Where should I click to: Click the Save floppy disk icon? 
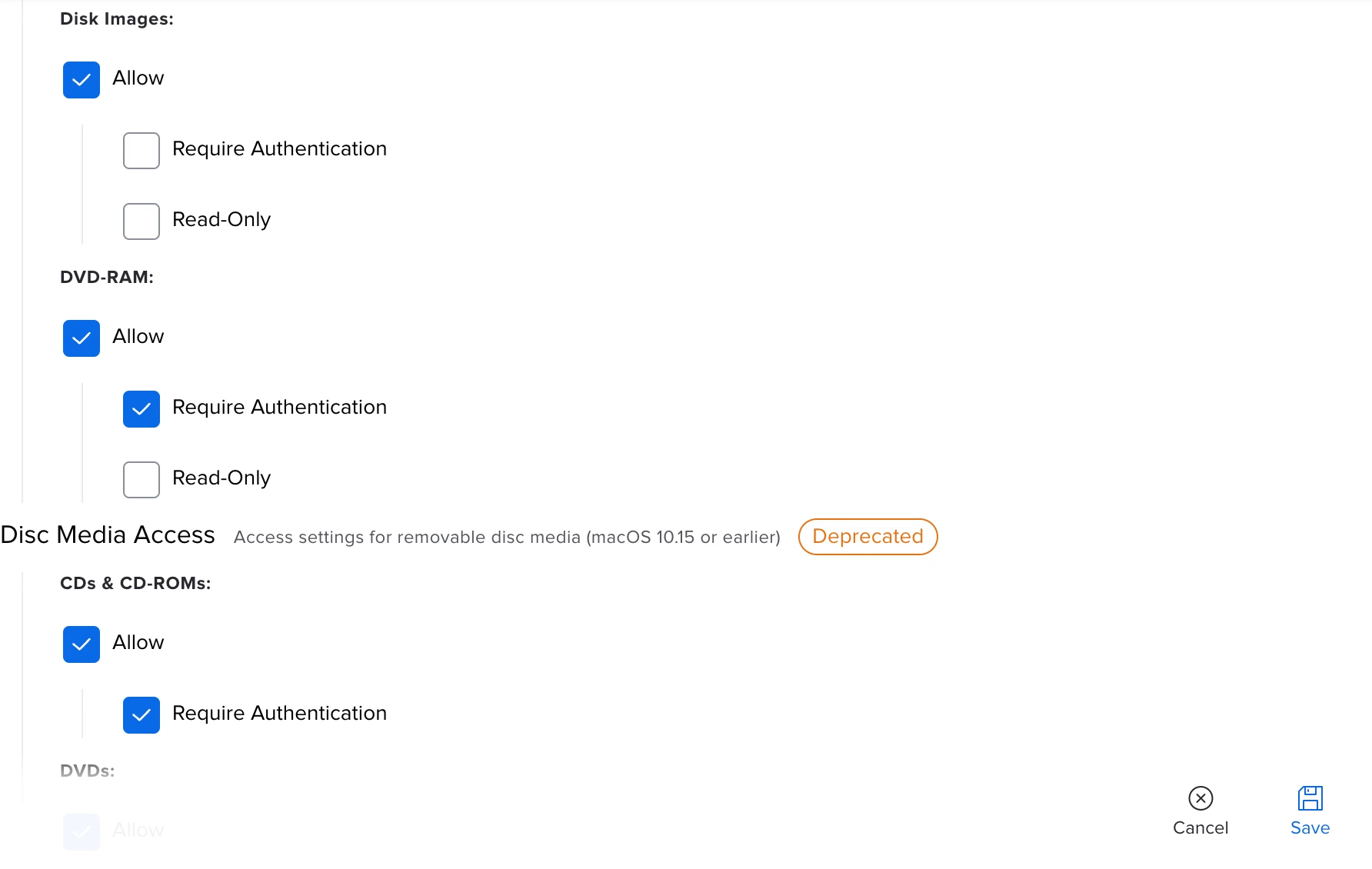tap(1310, 798)
